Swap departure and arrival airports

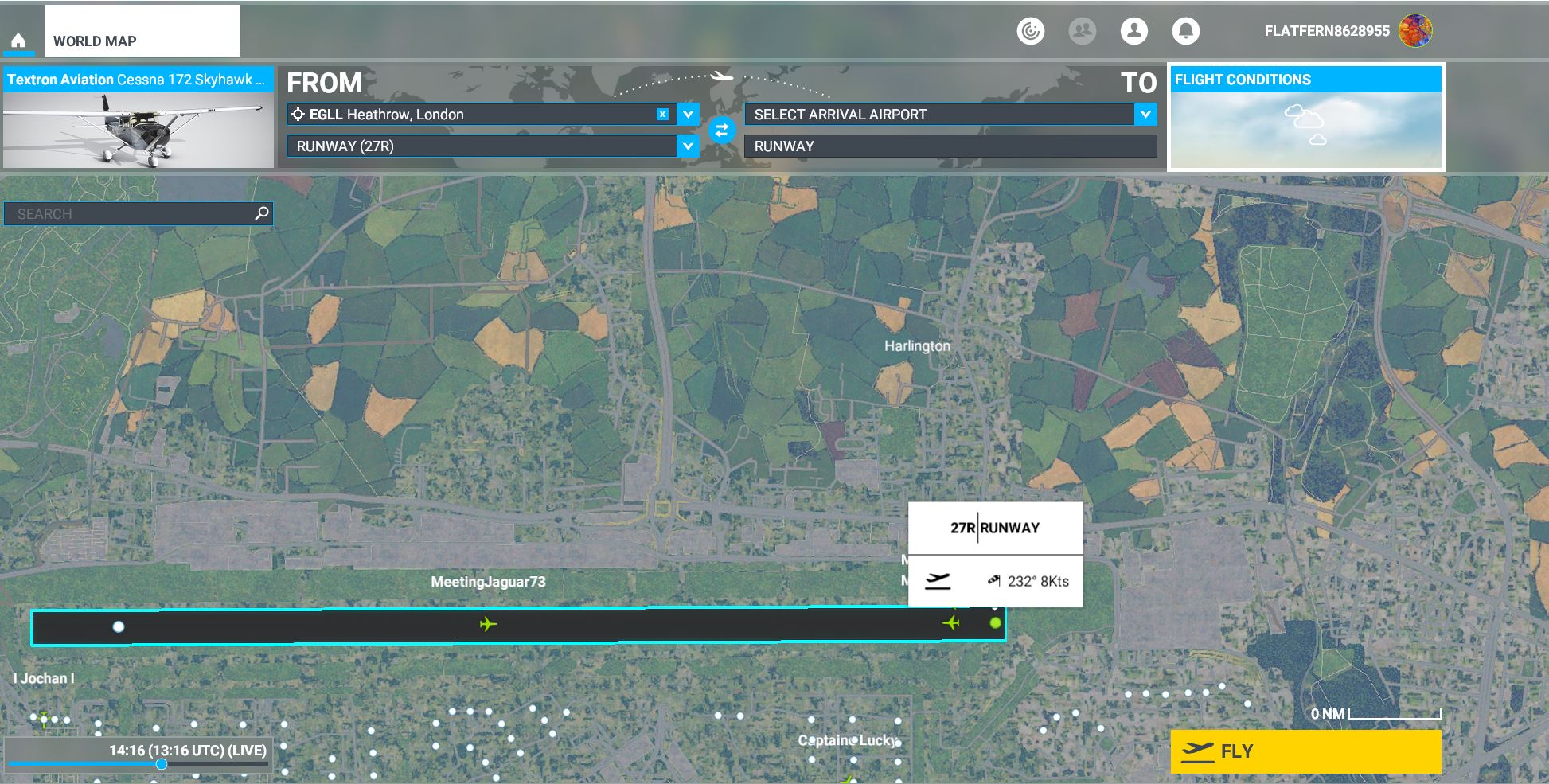pos(721,130)
